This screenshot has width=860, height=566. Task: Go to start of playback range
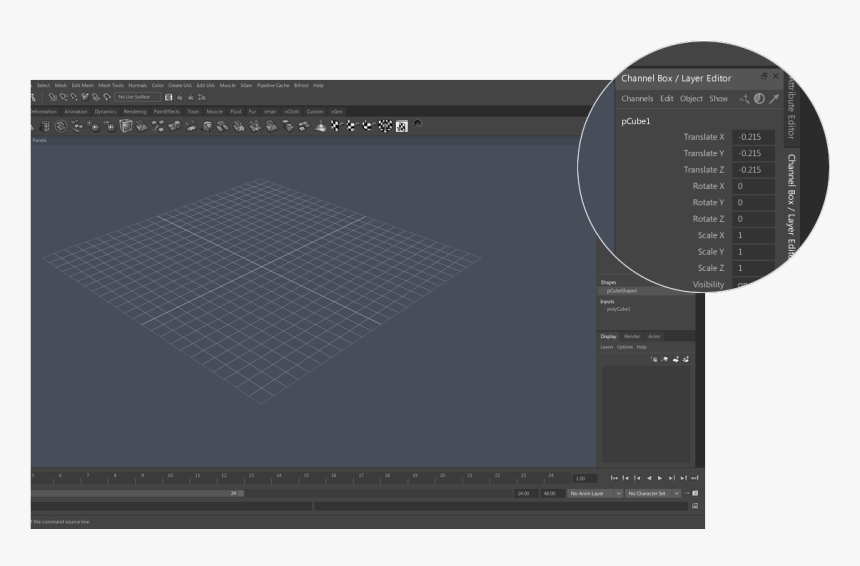pyautogui.click(x=614, y=478)
